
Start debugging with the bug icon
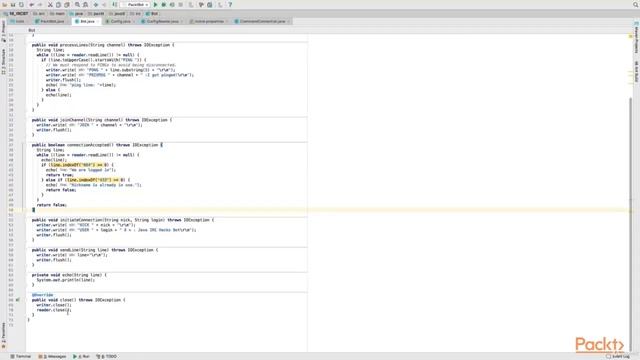pos(164,4)
